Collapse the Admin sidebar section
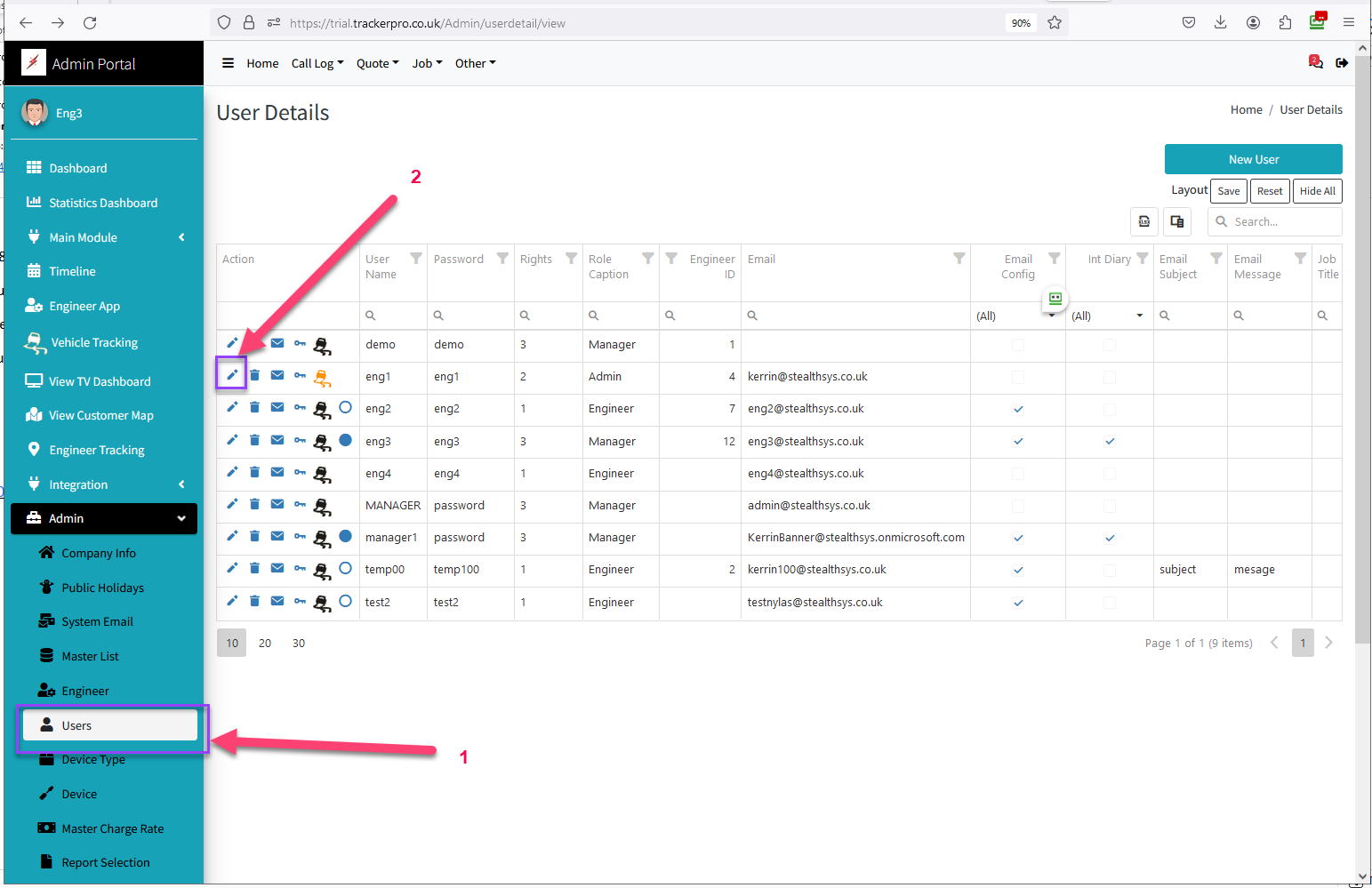The height and width of the screenshot is (888, 1372). tap(104, 518)
